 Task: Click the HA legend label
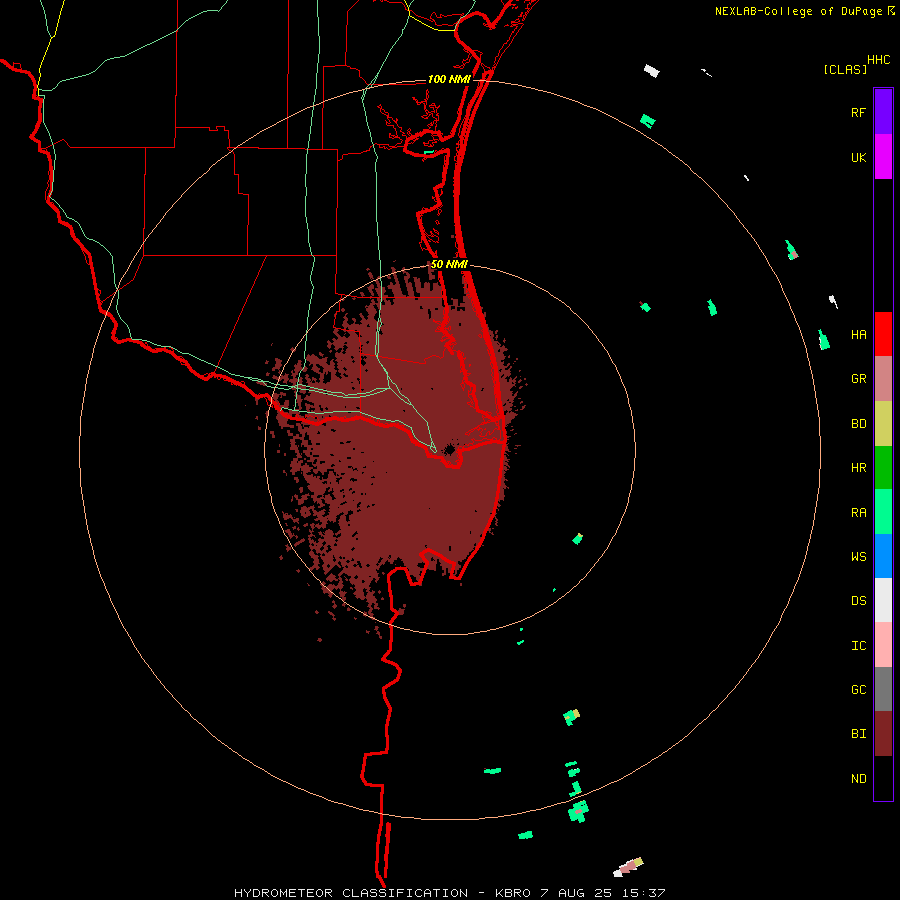point(858,335)
